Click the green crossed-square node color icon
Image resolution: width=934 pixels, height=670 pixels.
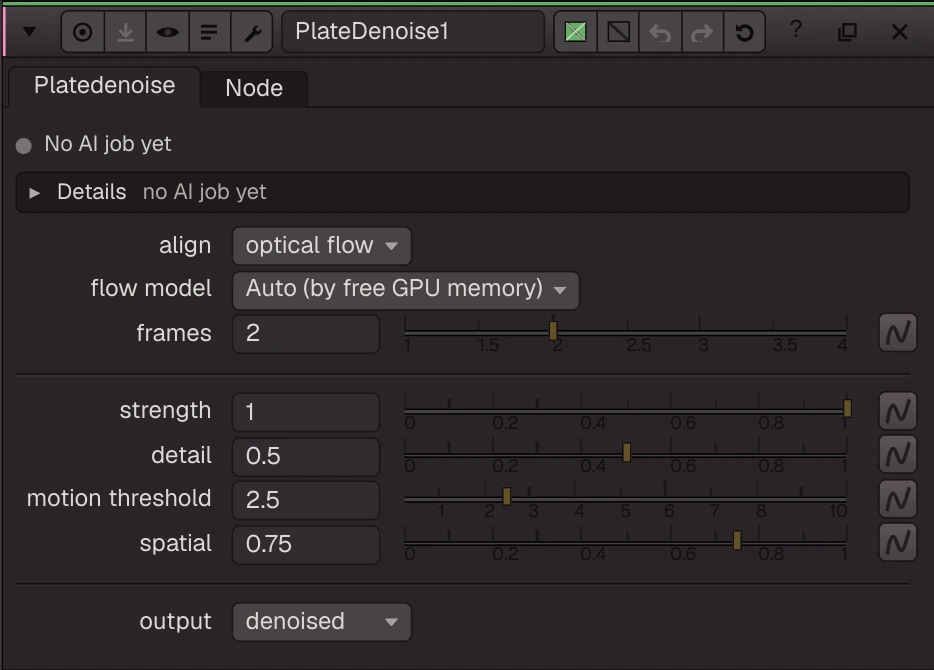pyautogui.click(x=575, y=32)
